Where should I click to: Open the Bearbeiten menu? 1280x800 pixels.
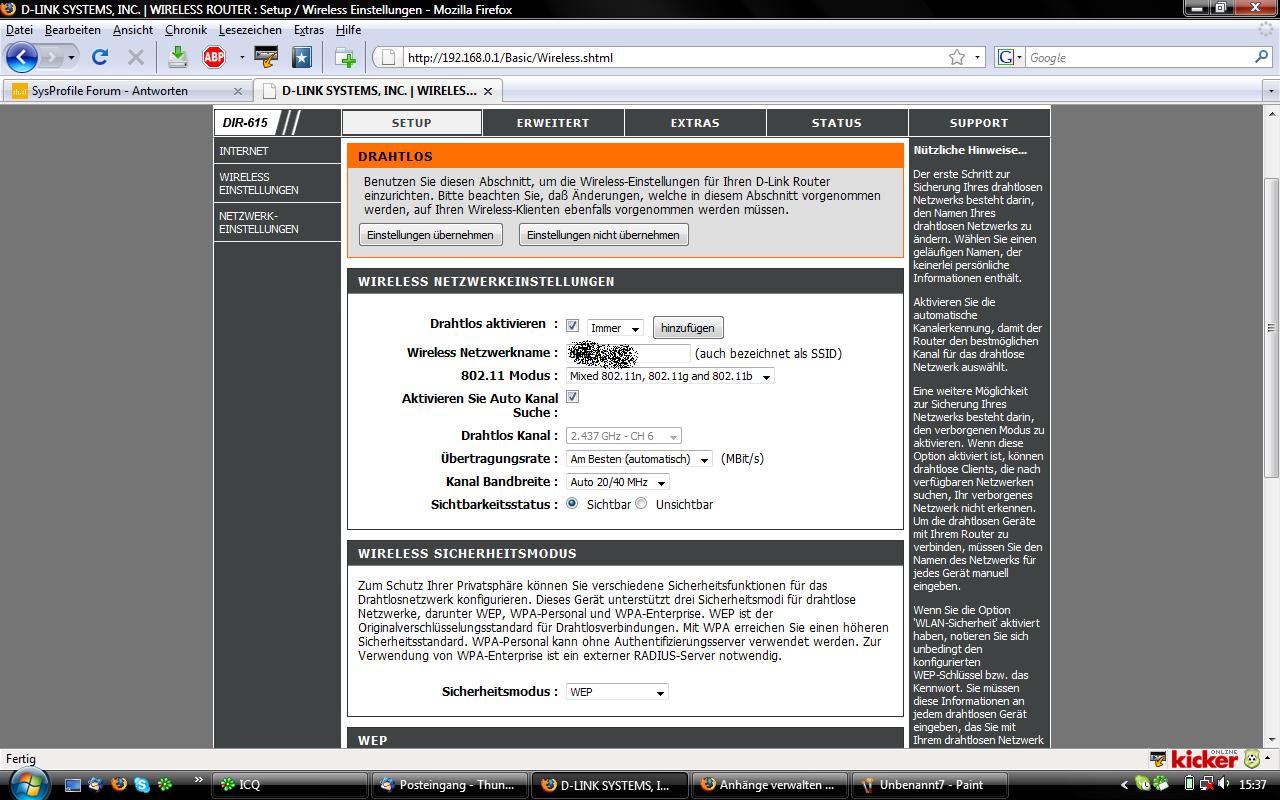(x=73, y=30)
